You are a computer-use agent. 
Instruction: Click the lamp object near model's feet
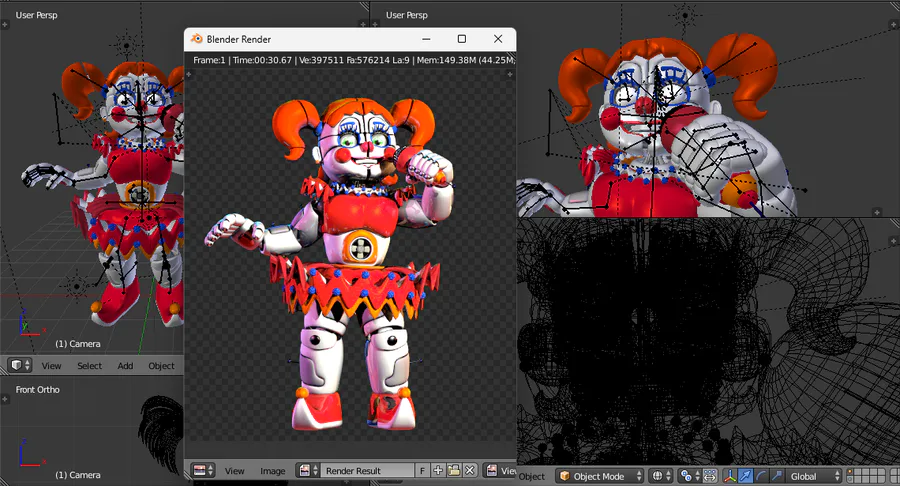click(76, 285)
